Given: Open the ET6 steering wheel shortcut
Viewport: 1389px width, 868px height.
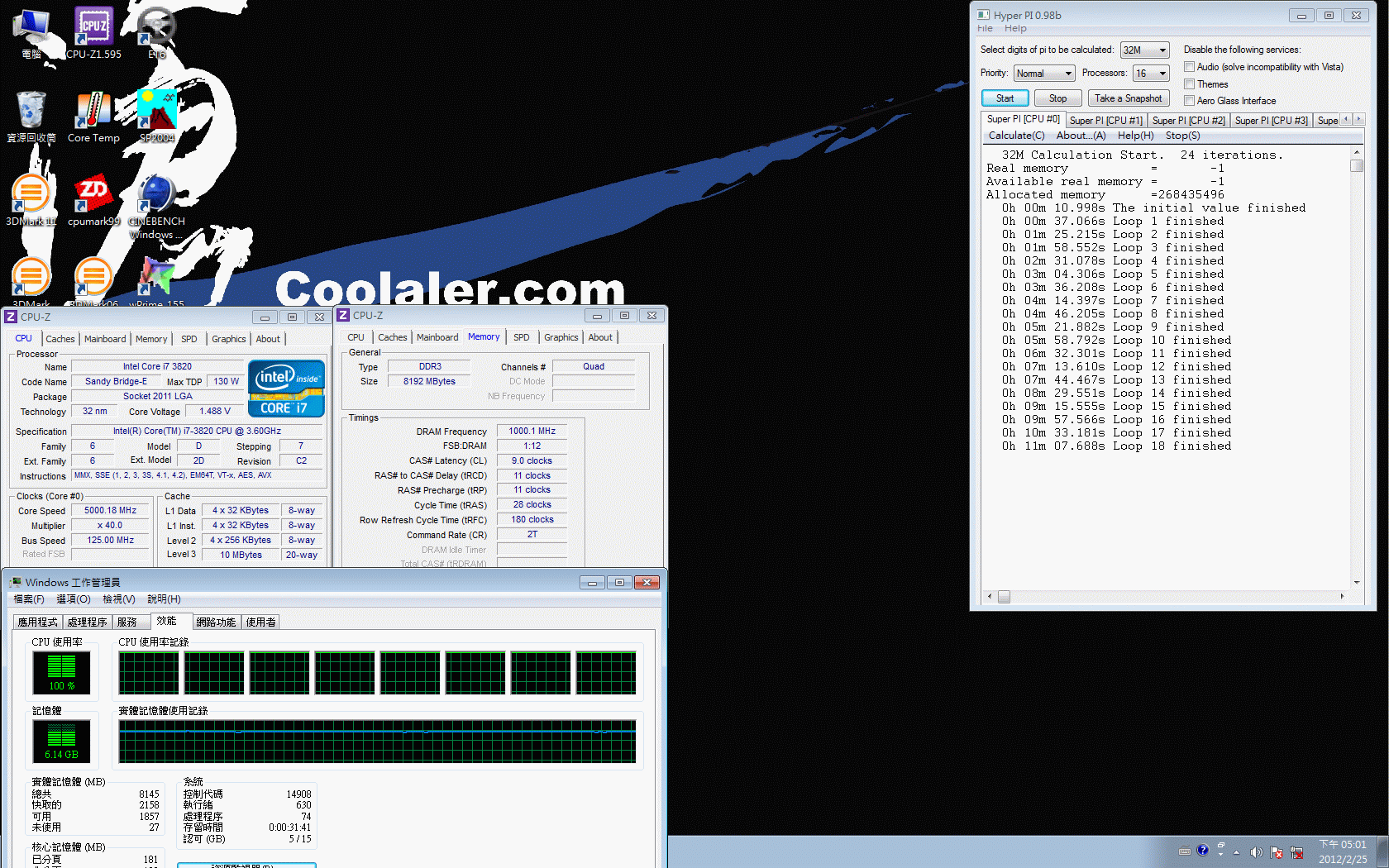Looking at the screenshot, I should coord(156,33).
